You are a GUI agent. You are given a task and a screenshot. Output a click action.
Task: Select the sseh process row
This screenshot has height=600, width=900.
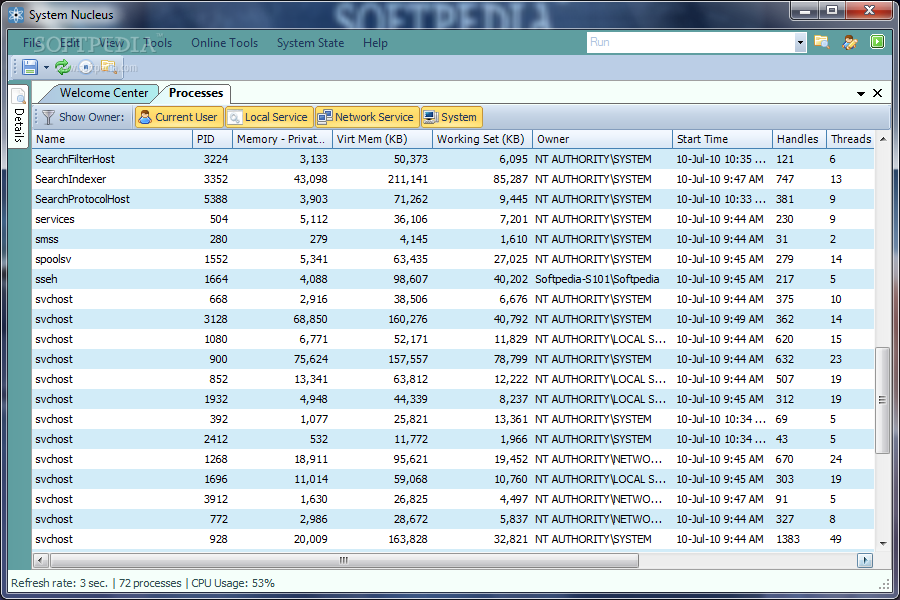pyautogui.click(x=453, y=279)
